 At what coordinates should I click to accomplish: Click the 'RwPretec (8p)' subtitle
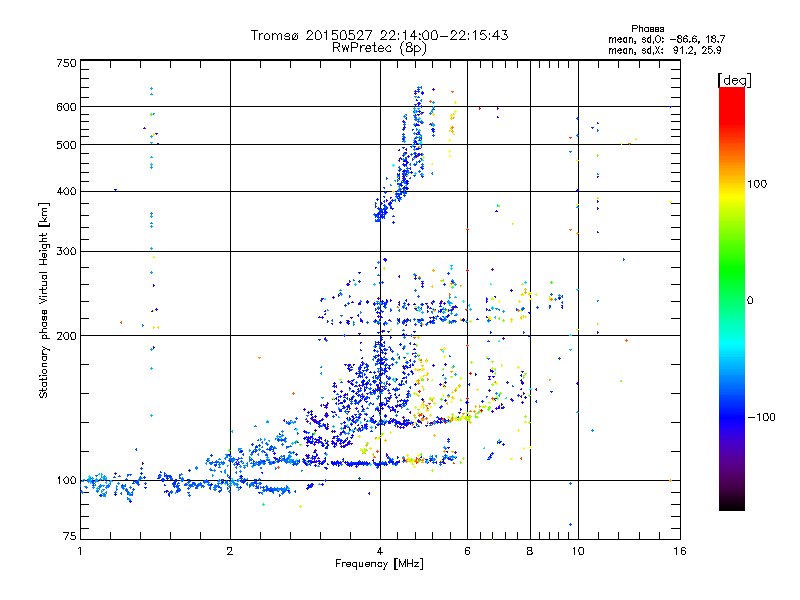coord(379,48)
